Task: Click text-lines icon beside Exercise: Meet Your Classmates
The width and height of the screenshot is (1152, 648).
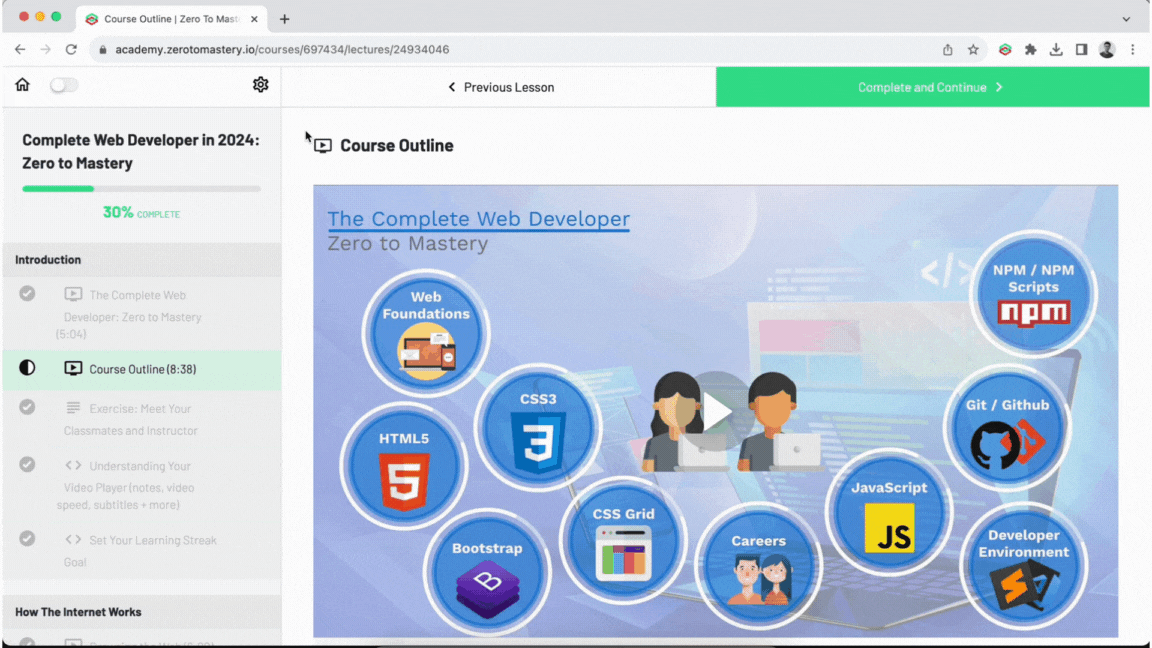Action: [73, 407]
